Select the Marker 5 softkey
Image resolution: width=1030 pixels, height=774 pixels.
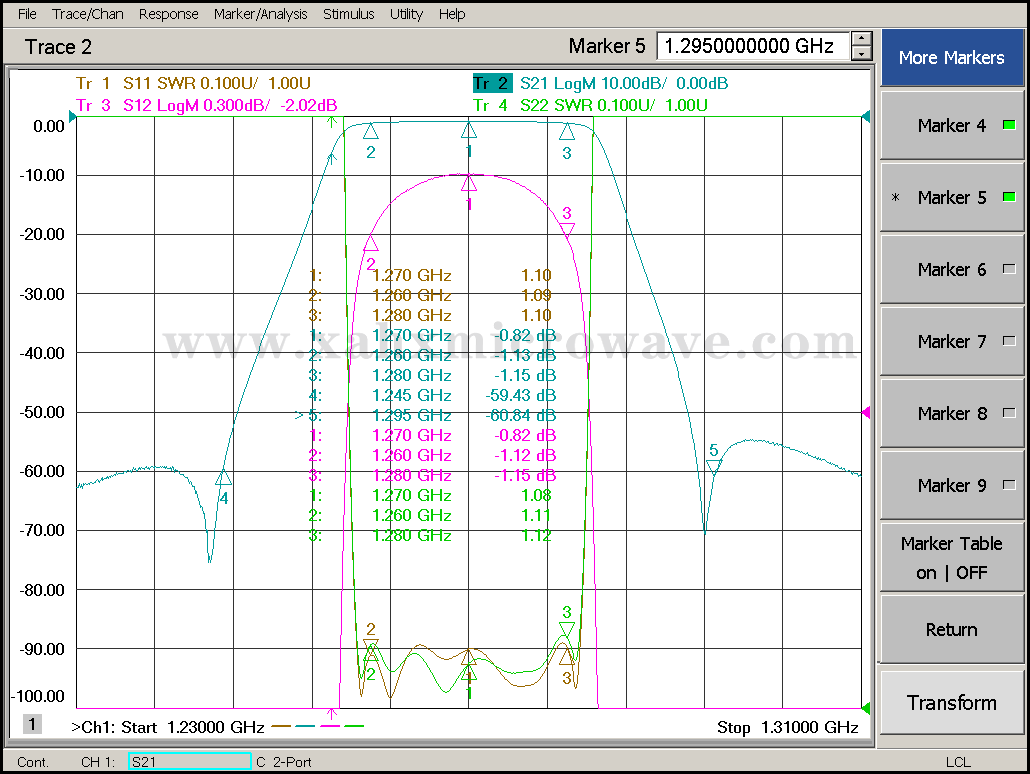pyautogui.click(x=951, y=197)
